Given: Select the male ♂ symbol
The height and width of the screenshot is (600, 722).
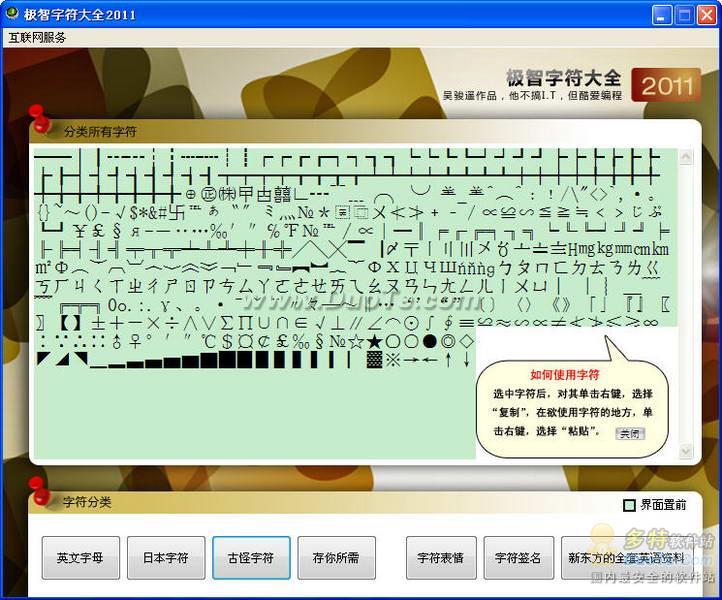Looking at the screenshot, I should [x=116, y=342].
